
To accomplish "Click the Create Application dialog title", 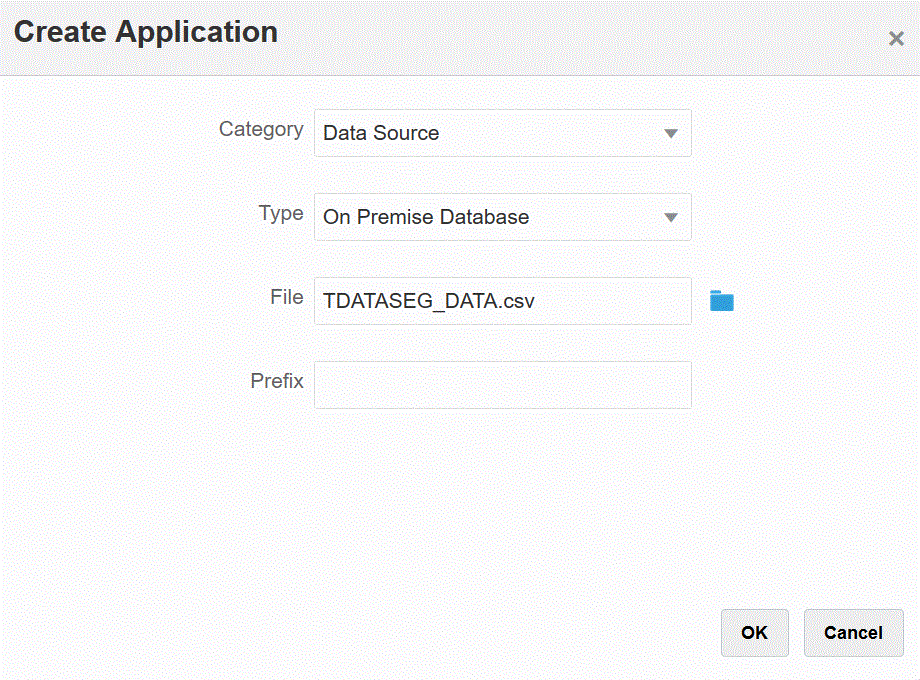I will (146, 32).
